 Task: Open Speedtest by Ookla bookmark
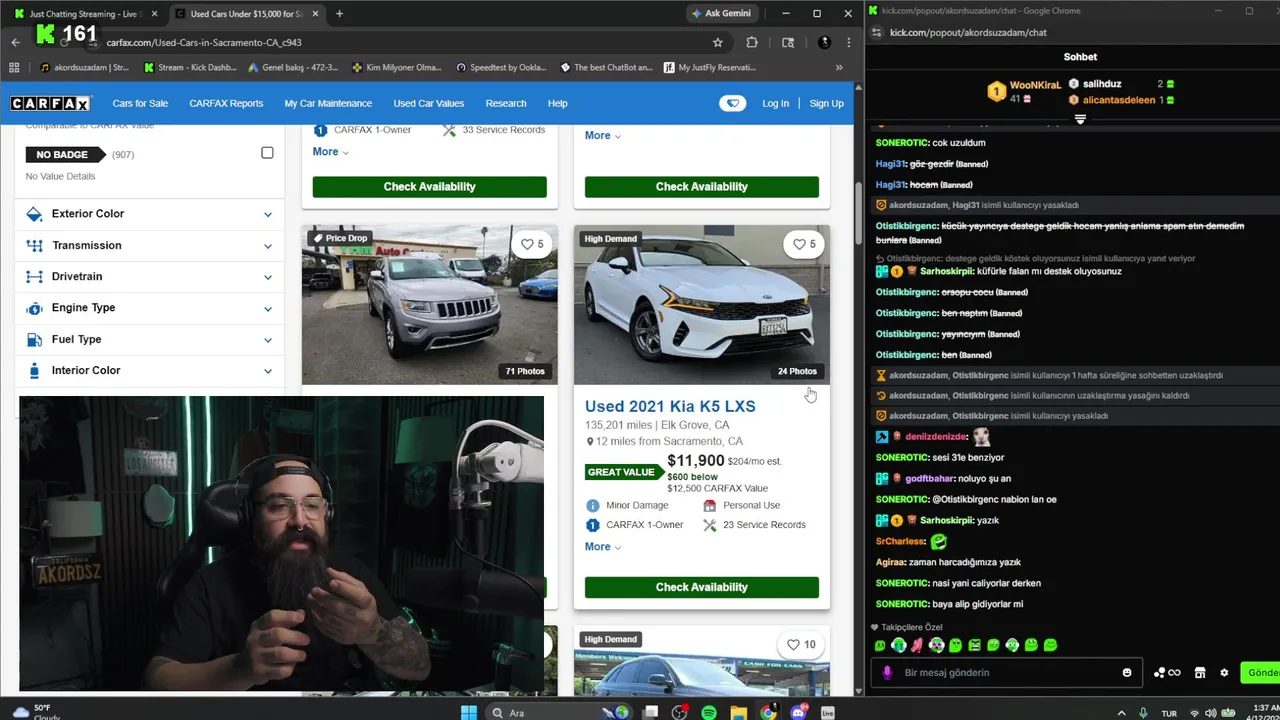pyautogui.click(x=501, y=68)
